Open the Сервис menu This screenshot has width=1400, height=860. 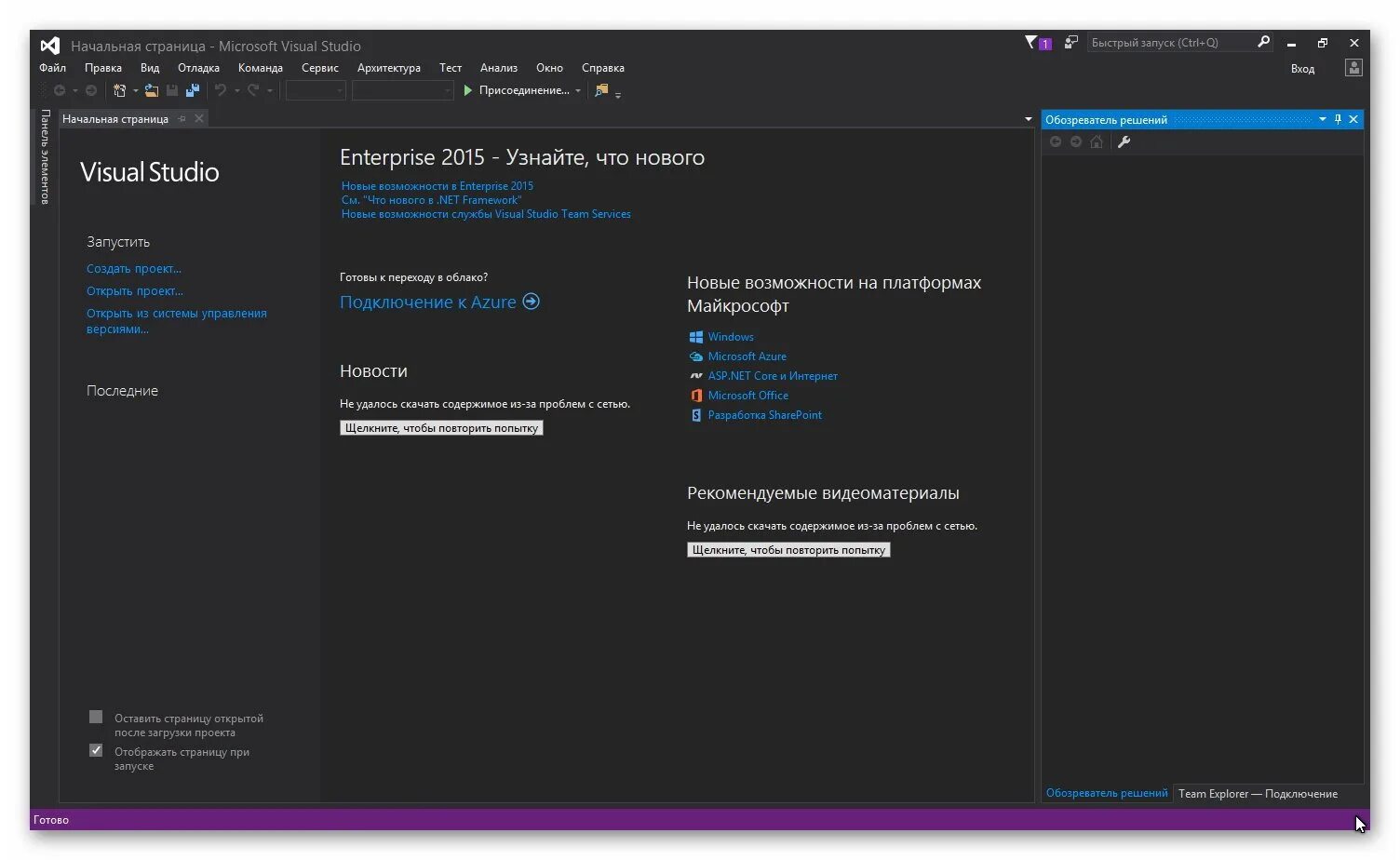pos(320,68)
